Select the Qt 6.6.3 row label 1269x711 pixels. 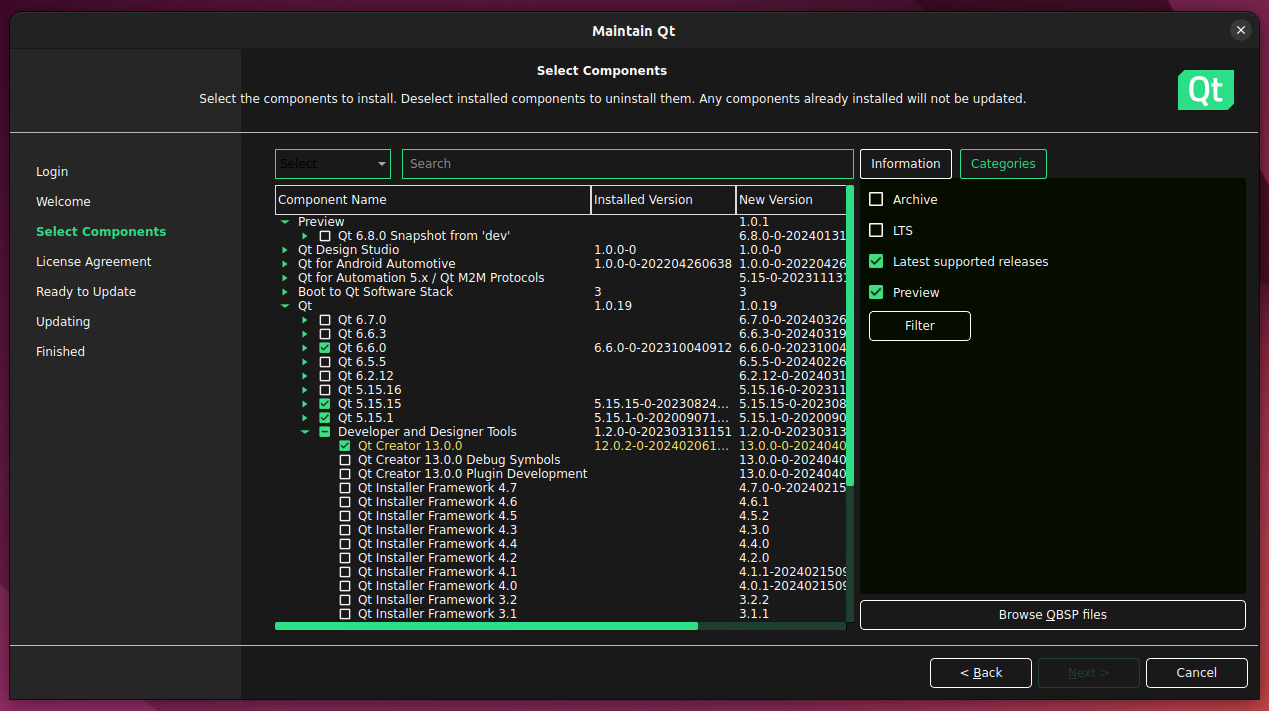(362, 334)
